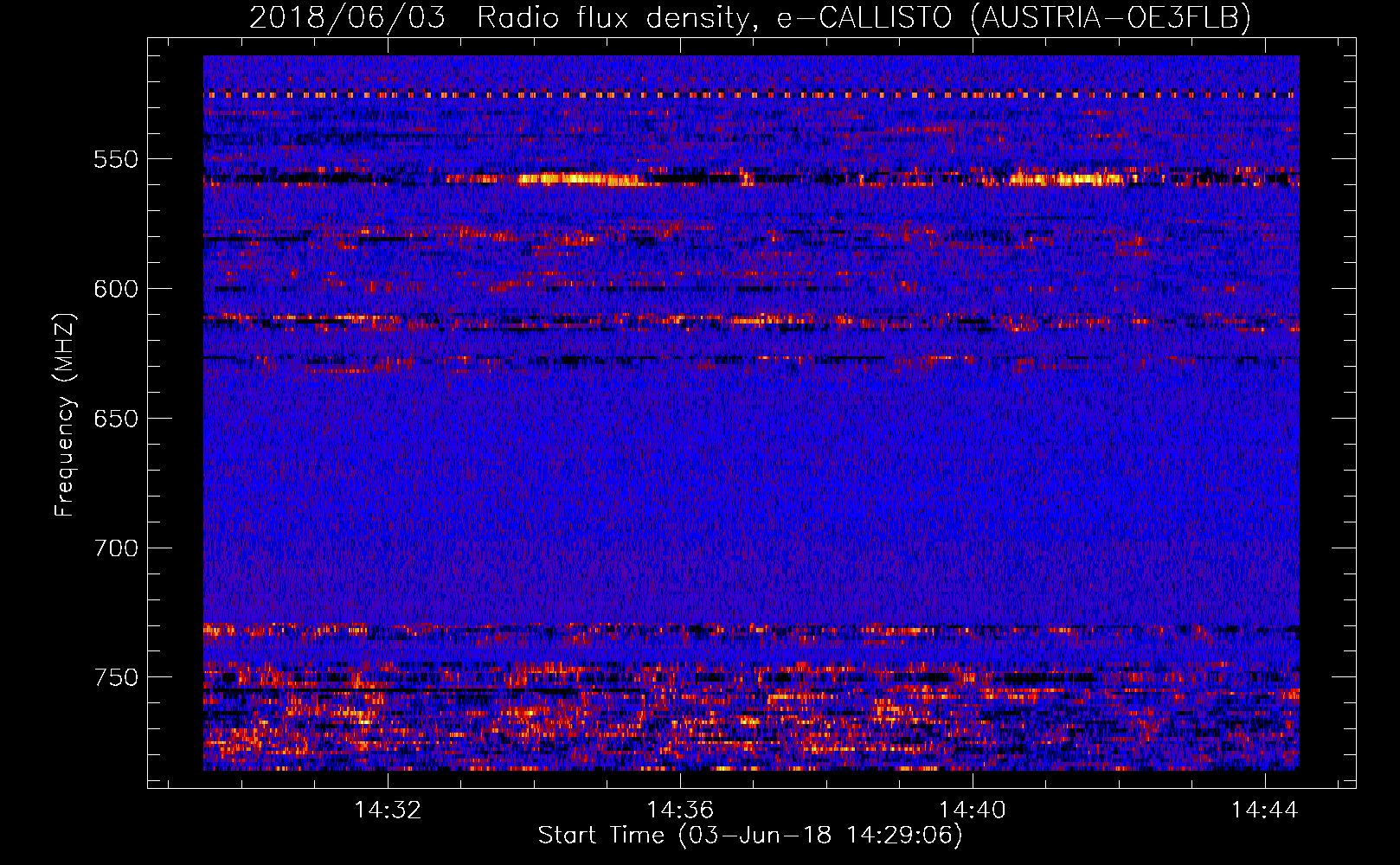Select the 750 frequency axis label

tap(116, 677)
